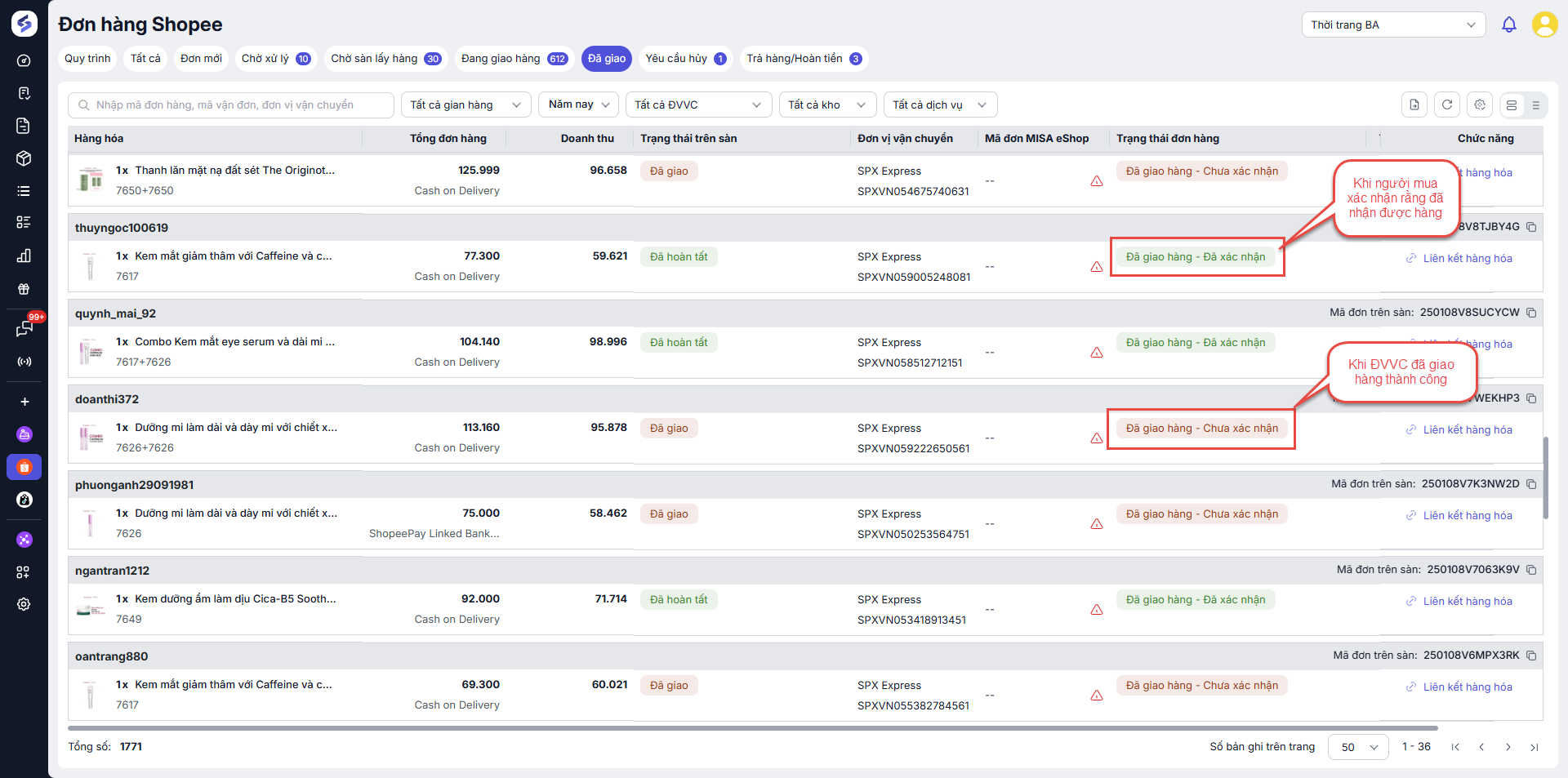Copy order code for quynh_mai_92
The image size is (1568, 778).
[x=1531, y=313]
